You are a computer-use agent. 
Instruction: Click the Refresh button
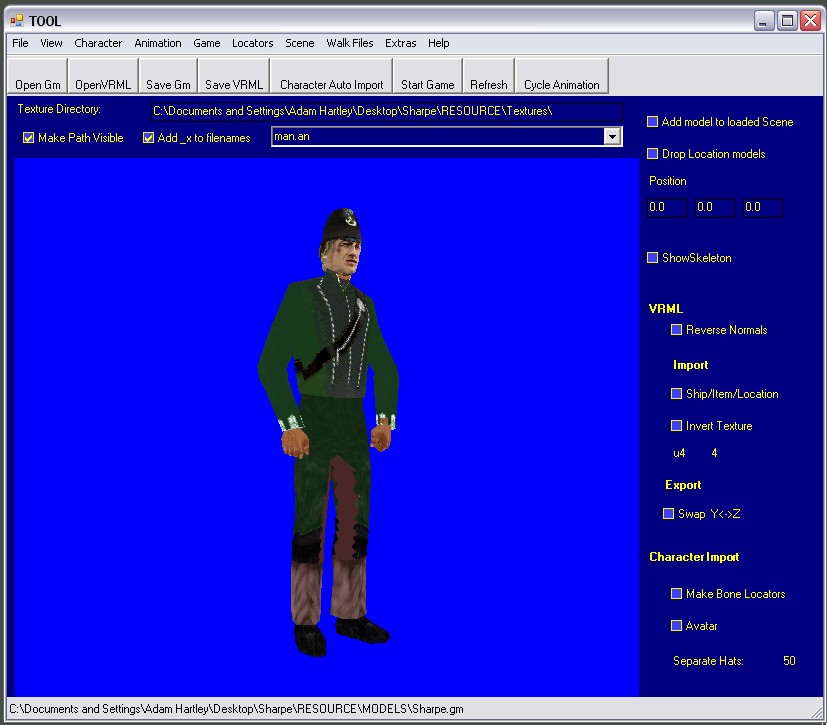tap(488, 76)
